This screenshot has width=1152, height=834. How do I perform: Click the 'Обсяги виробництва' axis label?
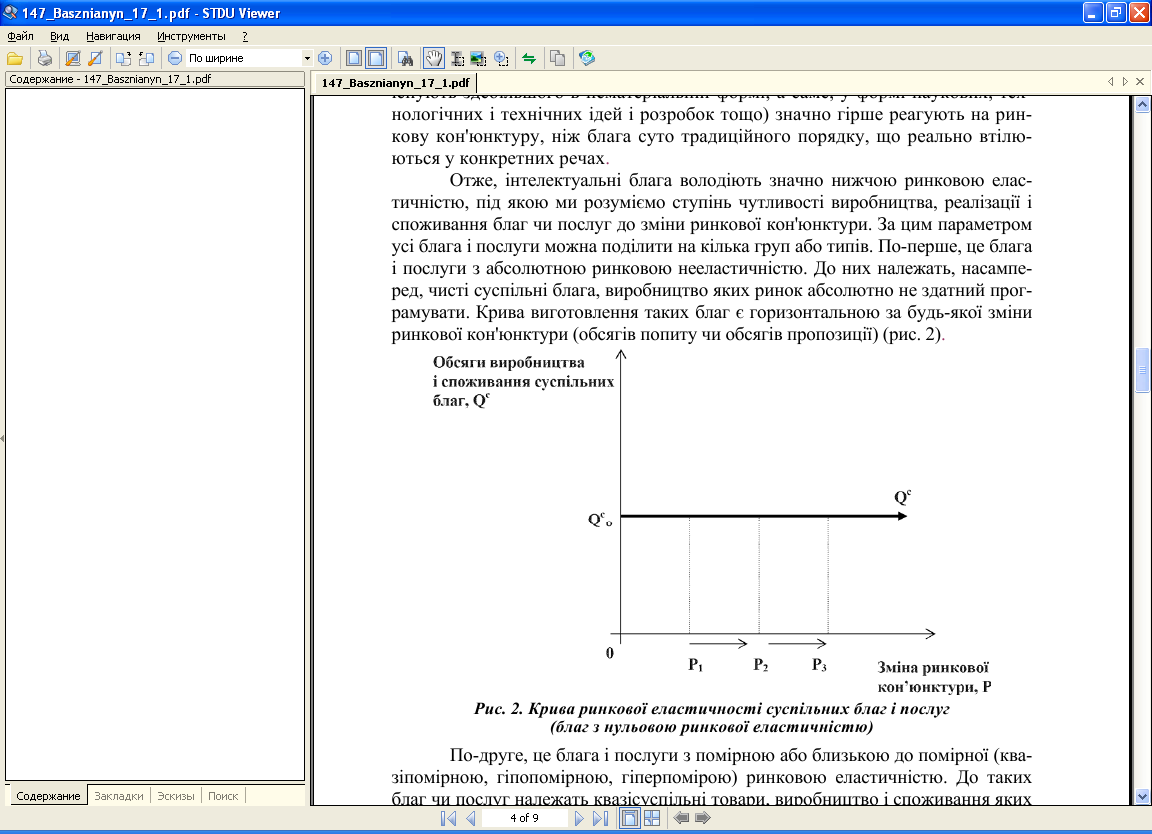508,362
